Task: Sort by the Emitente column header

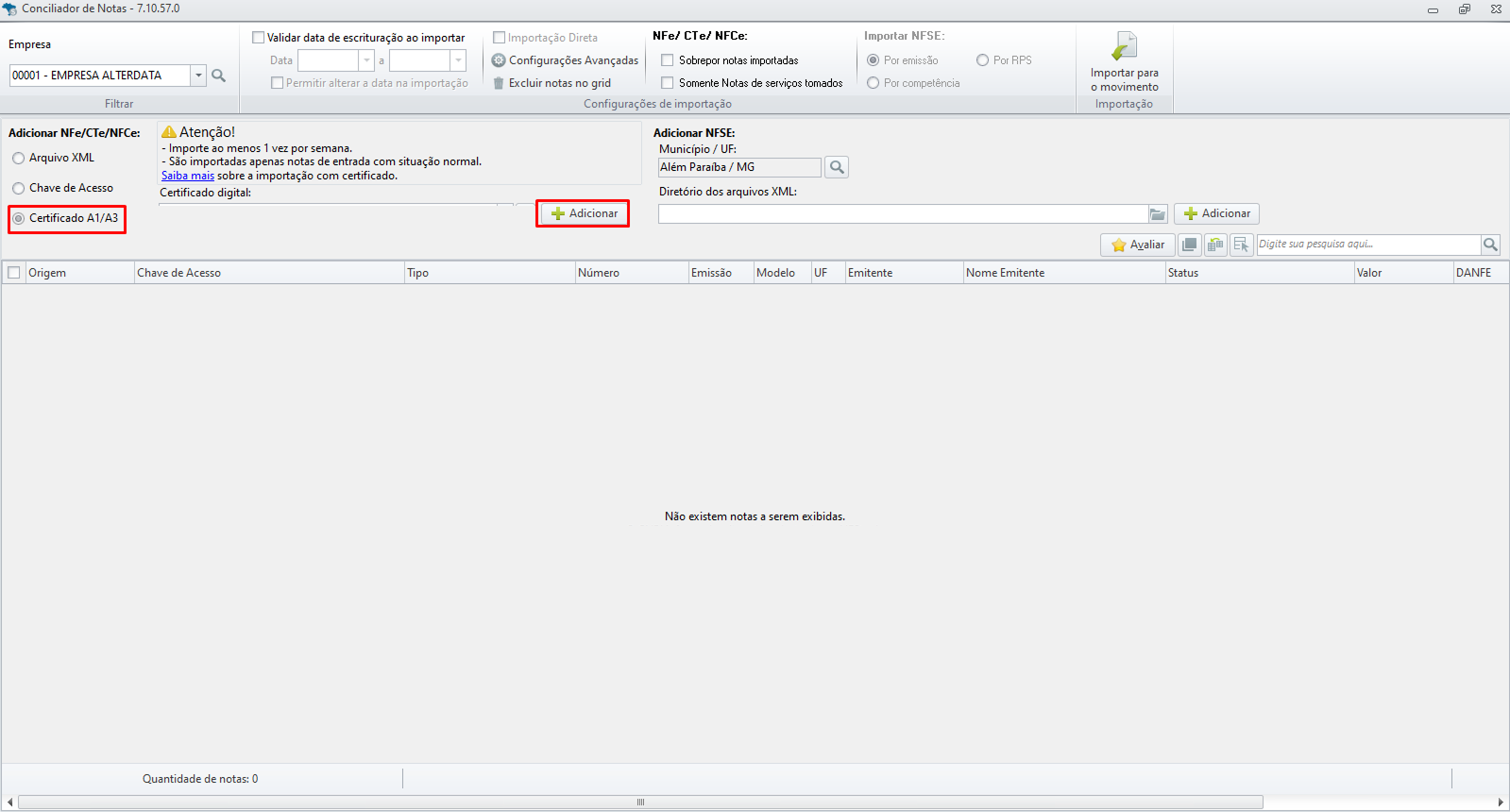Action: [x=905, y=273]
